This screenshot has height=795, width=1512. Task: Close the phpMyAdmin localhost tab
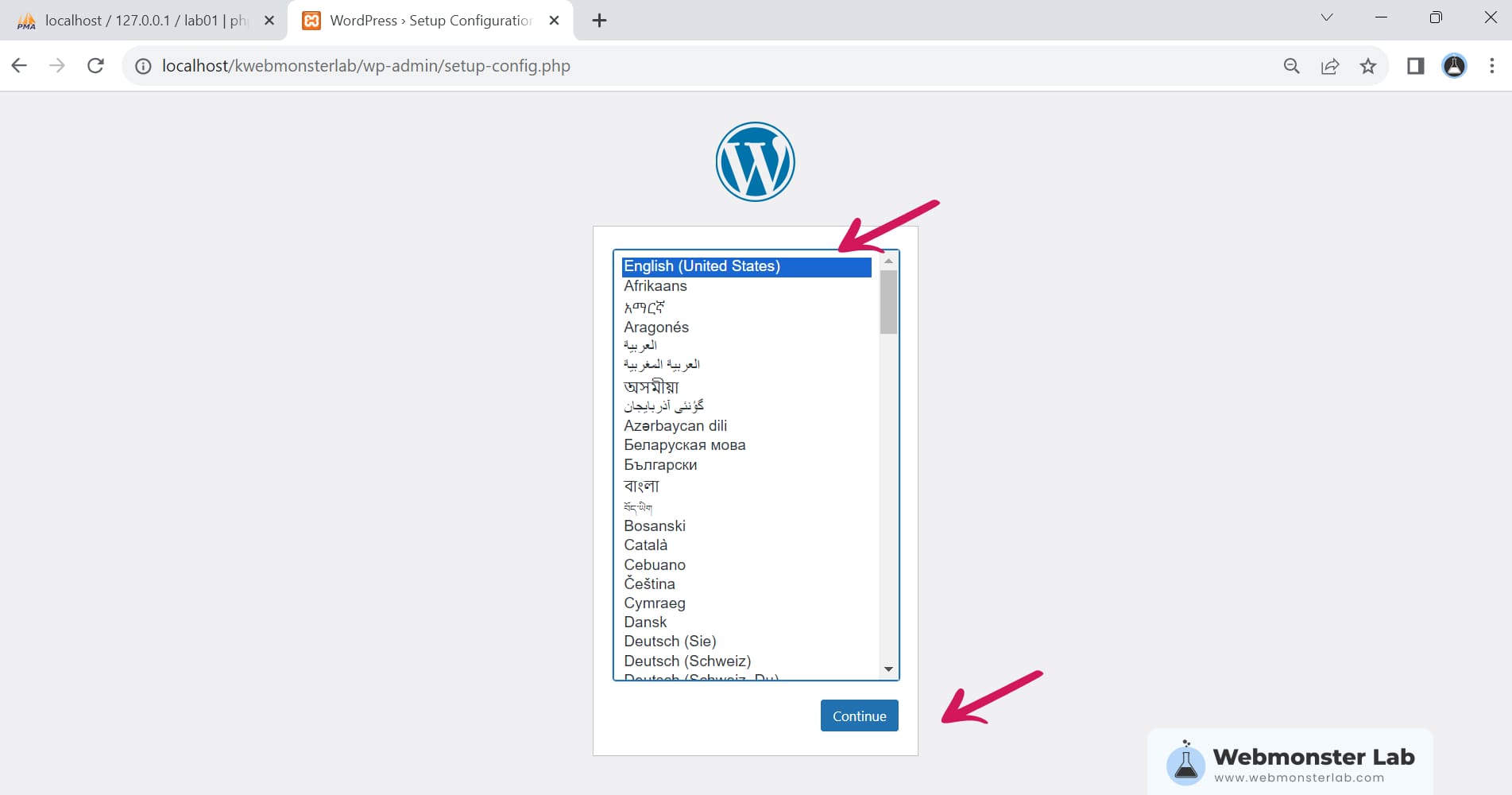coord(269,21)
